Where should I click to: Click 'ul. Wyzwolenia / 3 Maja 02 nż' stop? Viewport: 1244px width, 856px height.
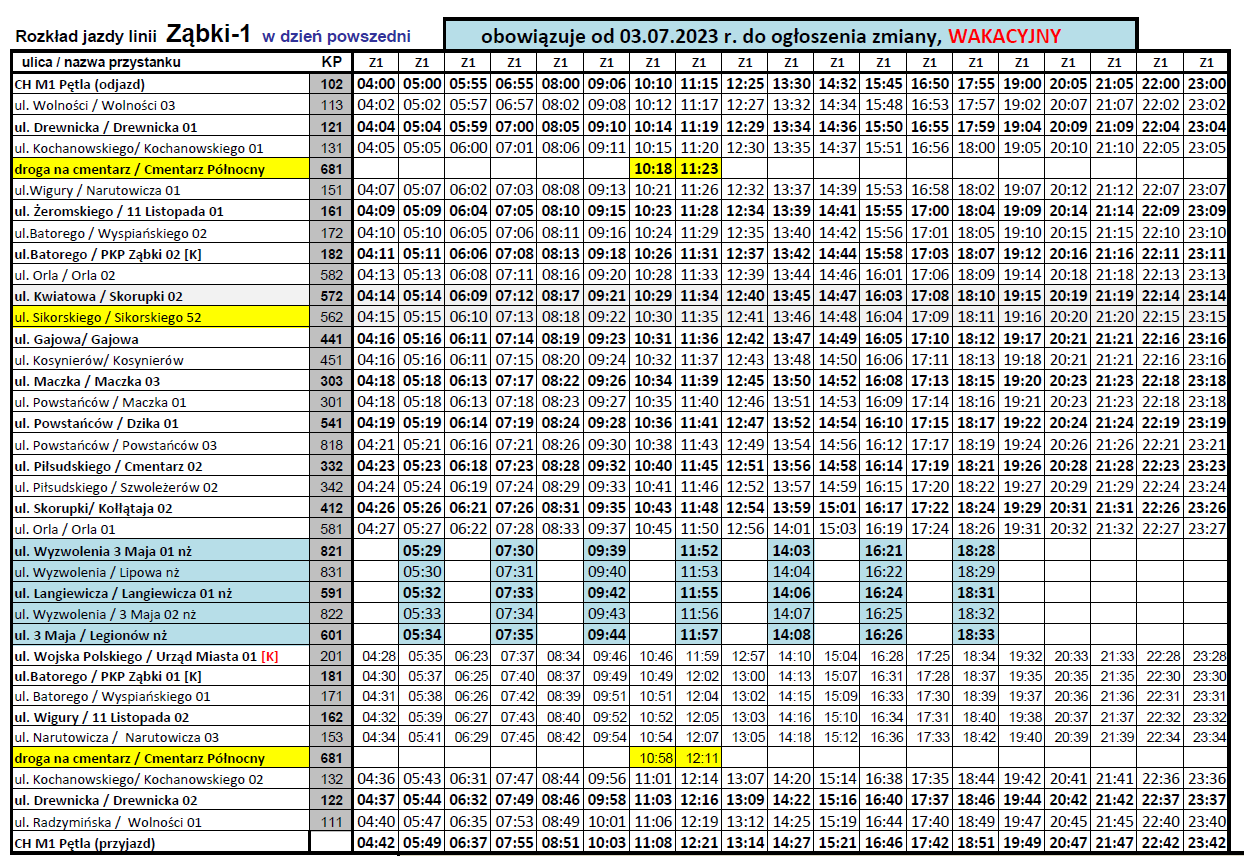105,614
